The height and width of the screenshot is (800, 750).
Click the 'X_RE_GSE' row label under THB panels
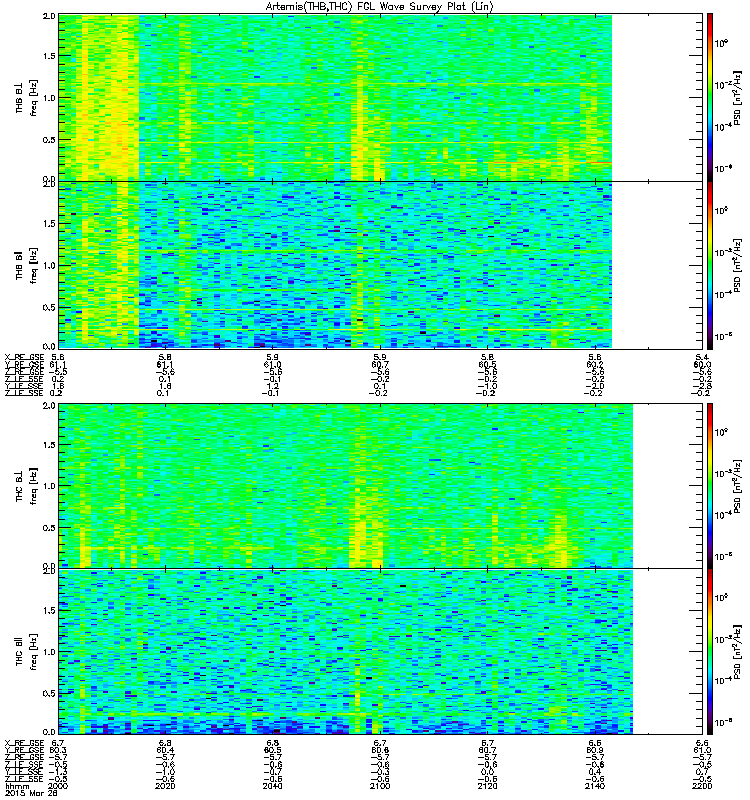24,358
